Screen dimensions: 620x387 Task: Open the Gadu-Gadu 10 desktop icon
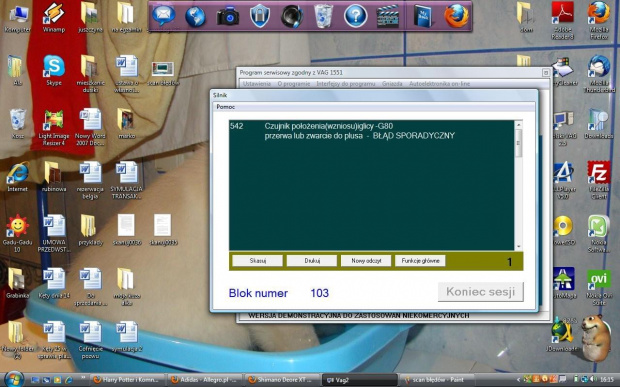pos(17,233)
